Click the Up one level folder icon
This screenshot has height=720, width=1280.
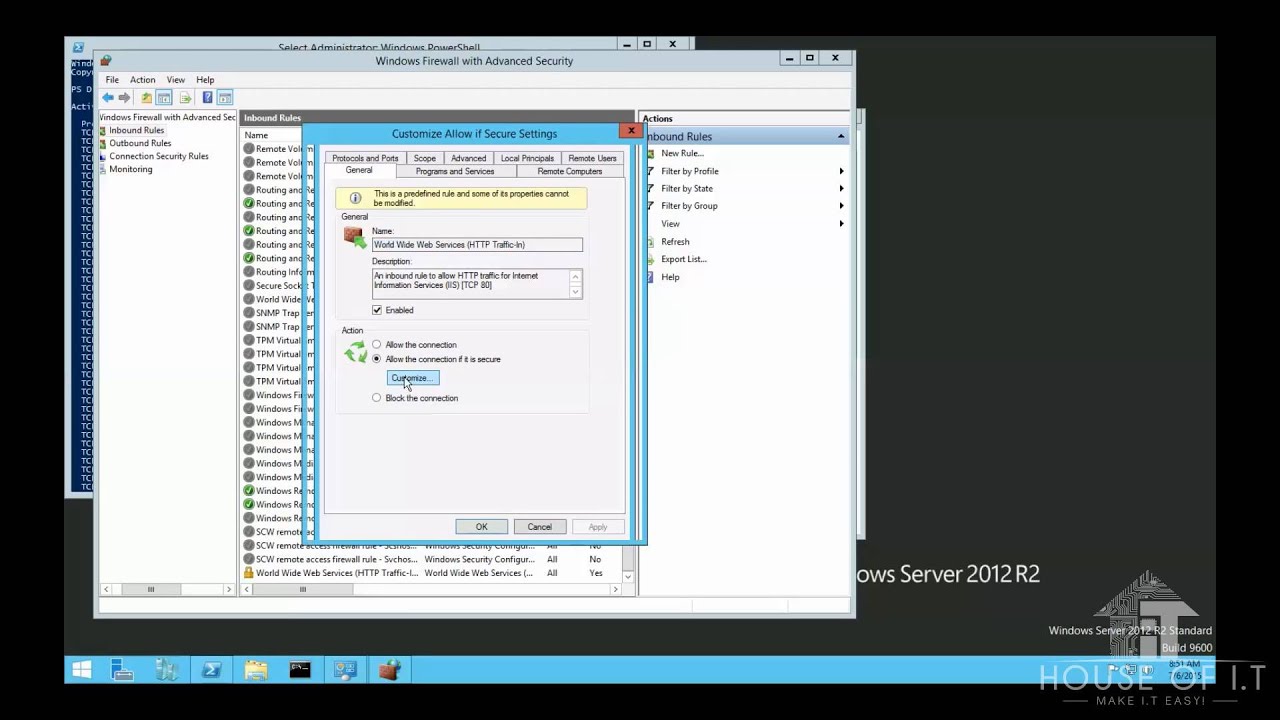(146, 97)
